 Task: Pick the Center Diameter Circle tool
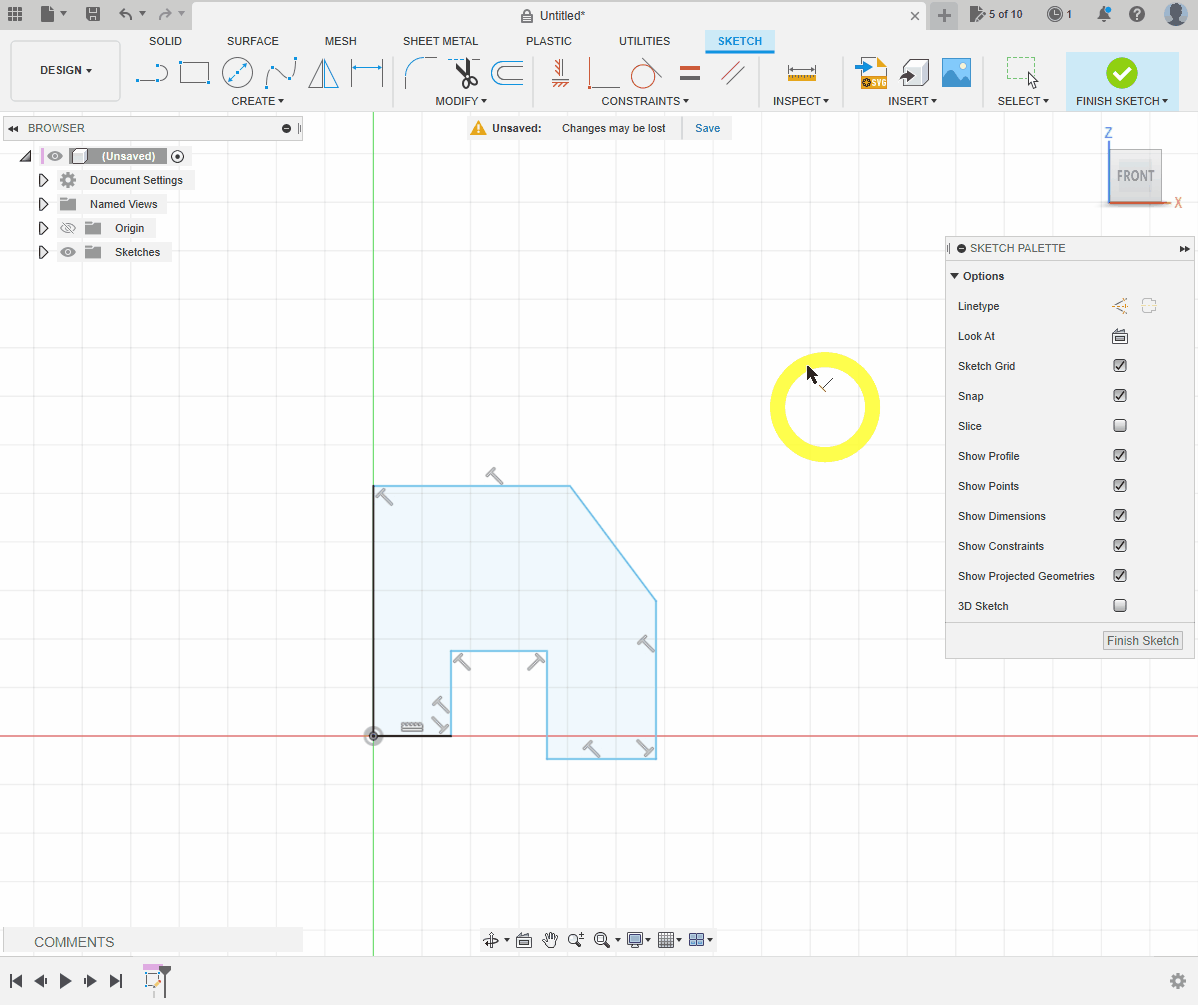(x=237, y=73)
